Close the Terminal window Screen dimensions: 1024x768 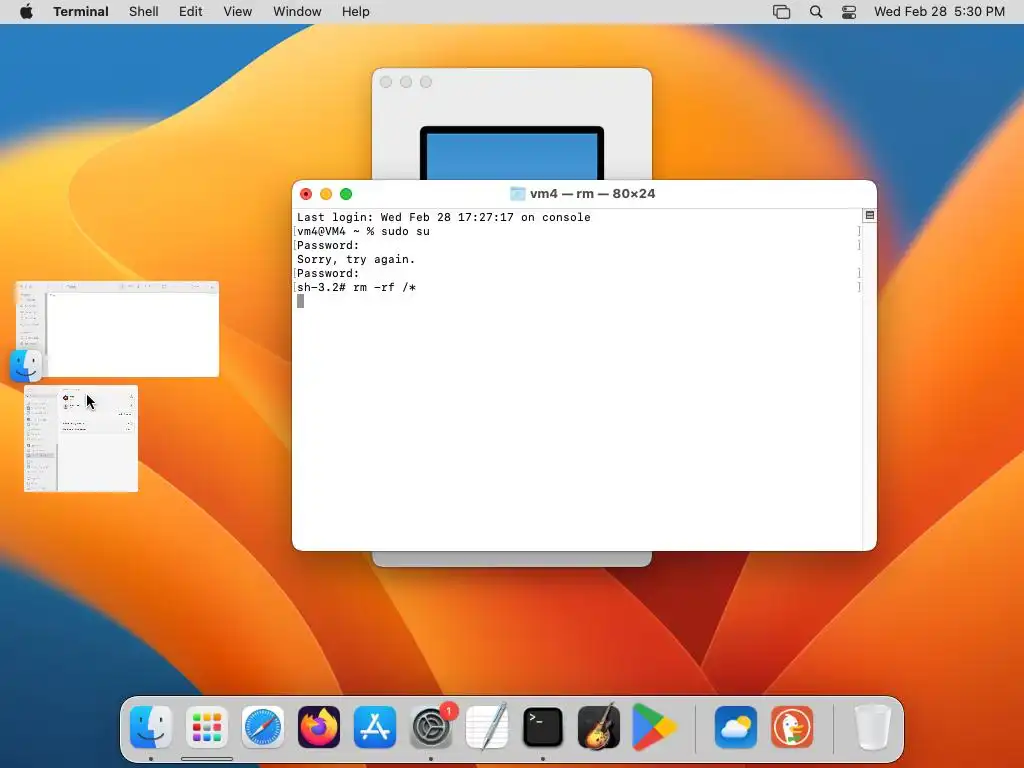pos(306,194)
